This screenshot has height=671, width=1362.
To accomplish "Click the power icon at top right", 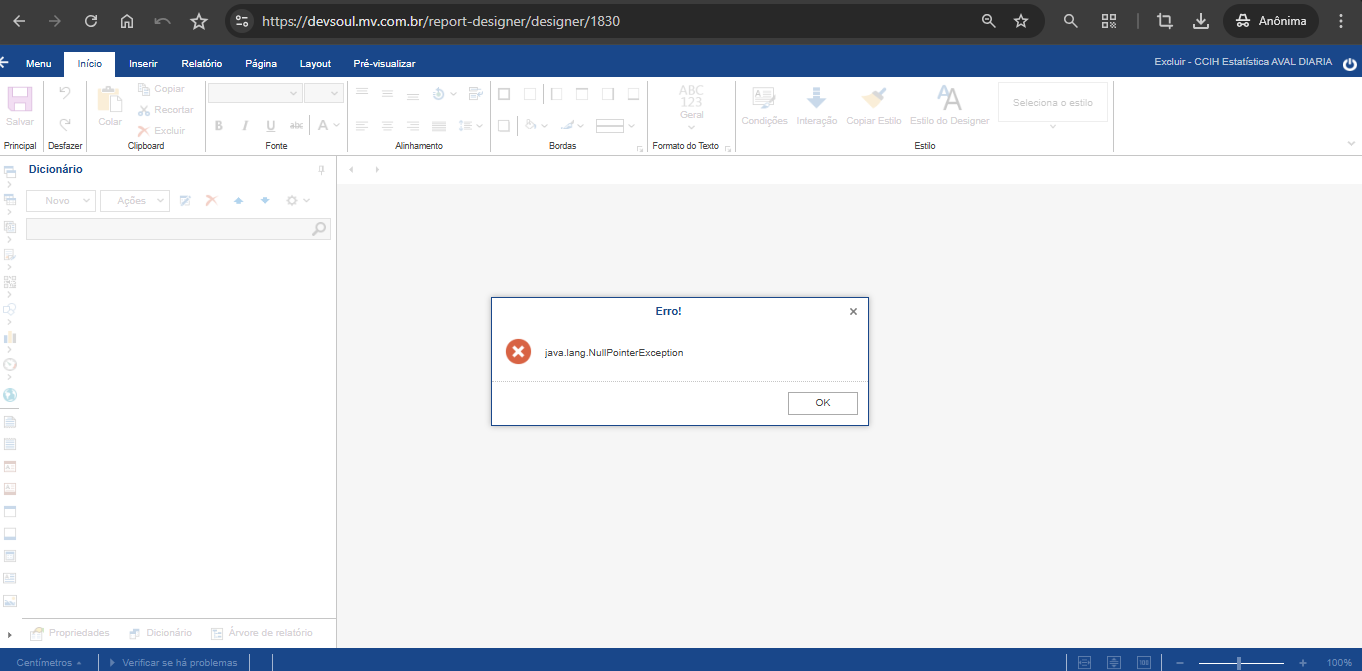I will point(1349,63).
